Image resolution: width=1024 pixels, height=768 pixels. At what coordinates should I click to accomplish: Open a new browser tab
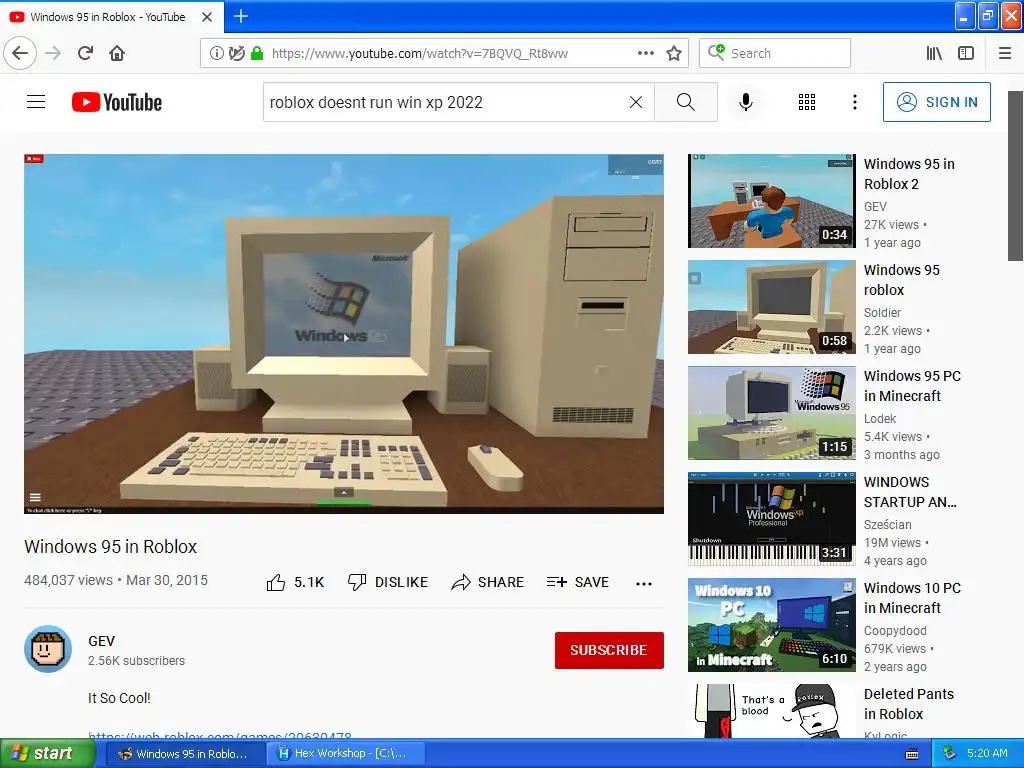[x=241, y=16]
